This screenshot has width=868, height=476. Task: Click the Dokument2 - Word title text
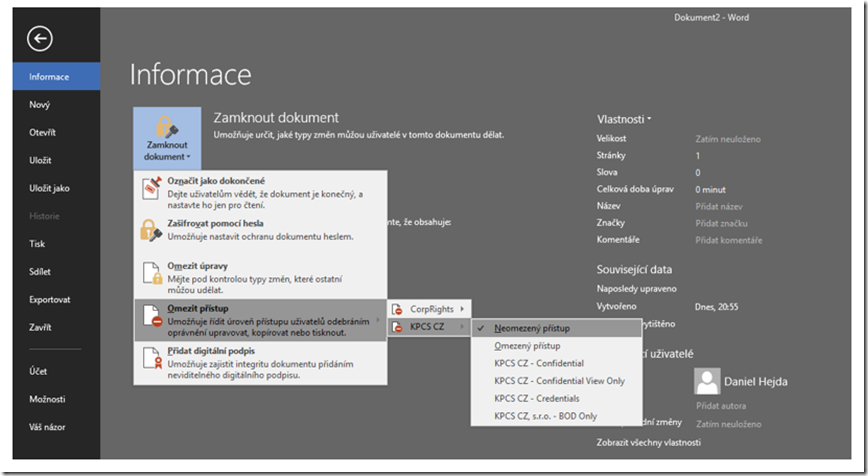[711, 18]
